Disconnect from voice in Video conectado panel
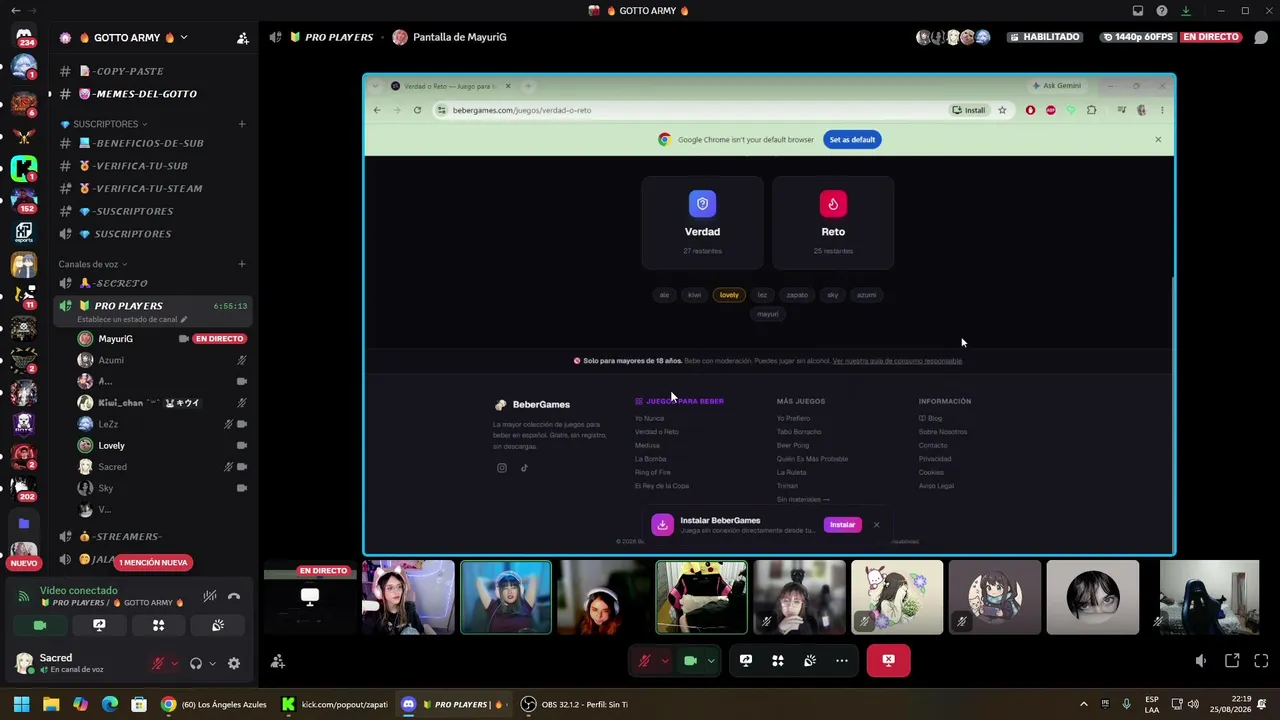Screen dimensions: 1280x720 [234, 596]
